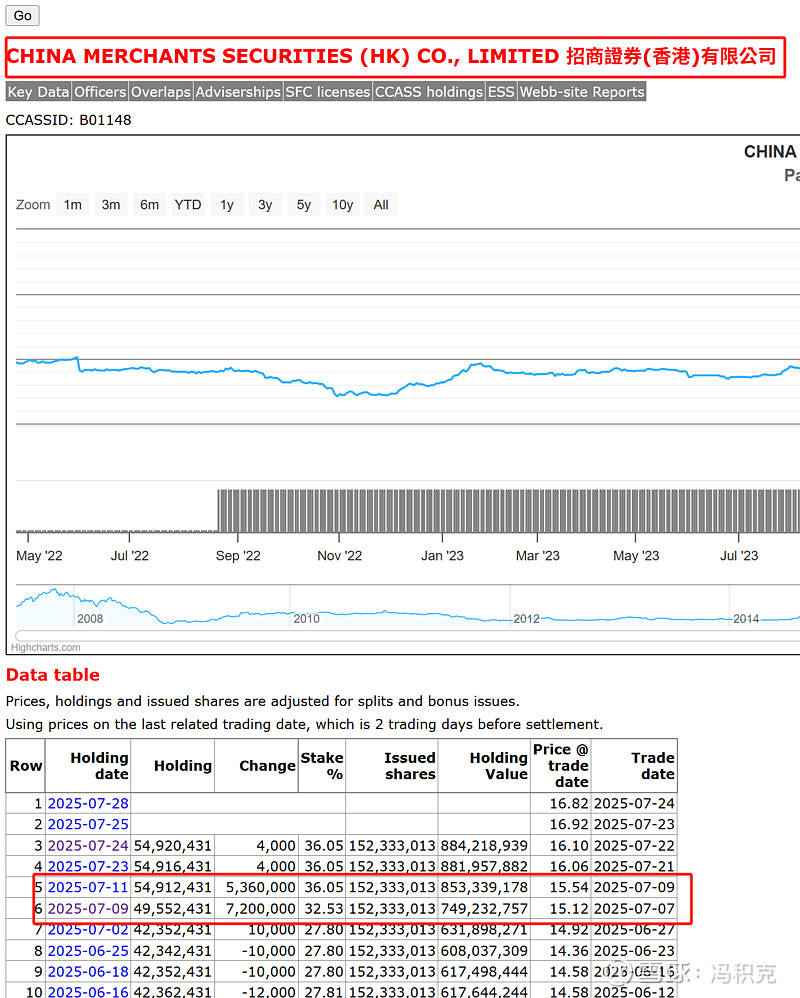
Task: Select holding 54,920,431 cell
Action: pyautogui.click(x=172, y=845)
